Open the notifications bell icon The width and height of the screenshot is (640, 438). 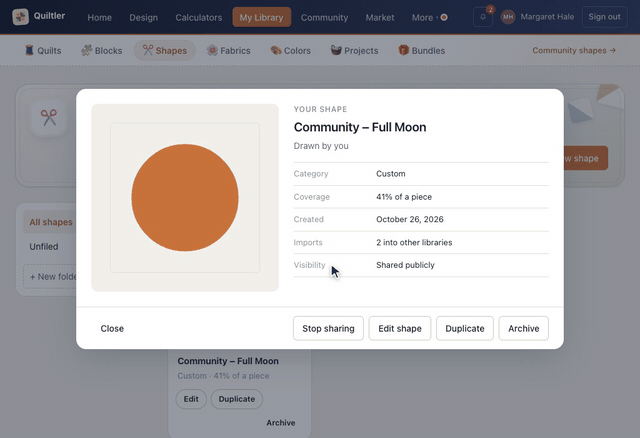pos(483,17)
